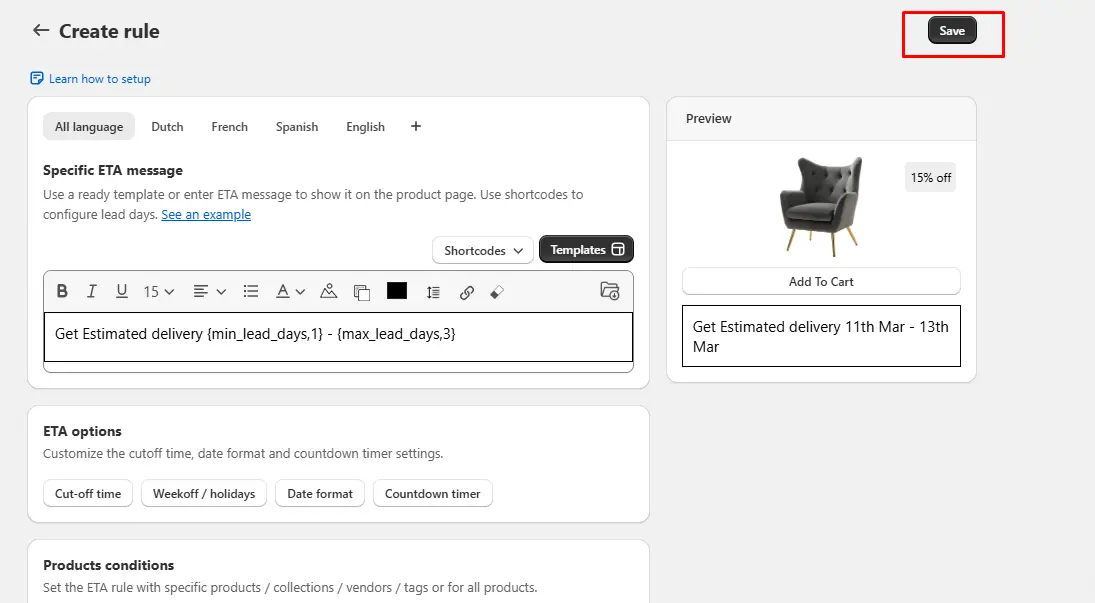Image resolution: width=1095 pixels, height=603 pixels.
Task: Click the back arrow next to Create rule
Action: (x=41, y=30)
